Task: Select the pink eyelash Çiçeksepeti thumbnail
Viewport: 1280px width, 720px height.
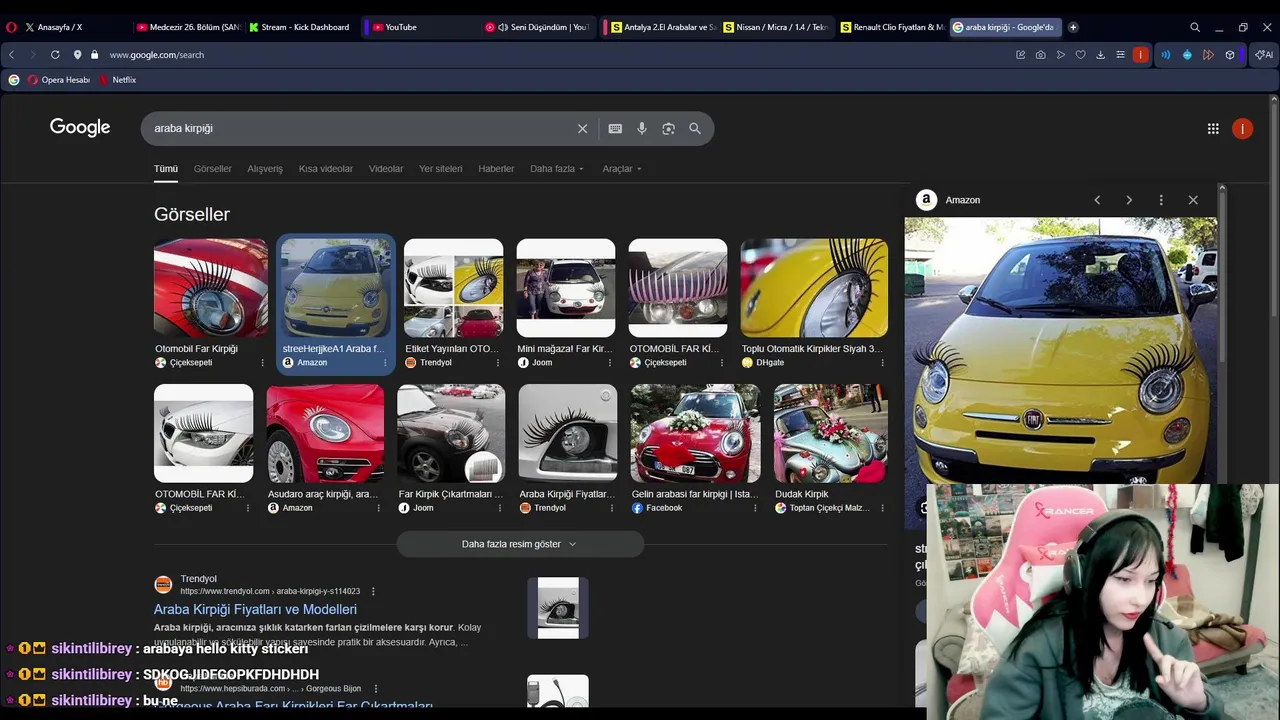Action: [x=678, y=288]
